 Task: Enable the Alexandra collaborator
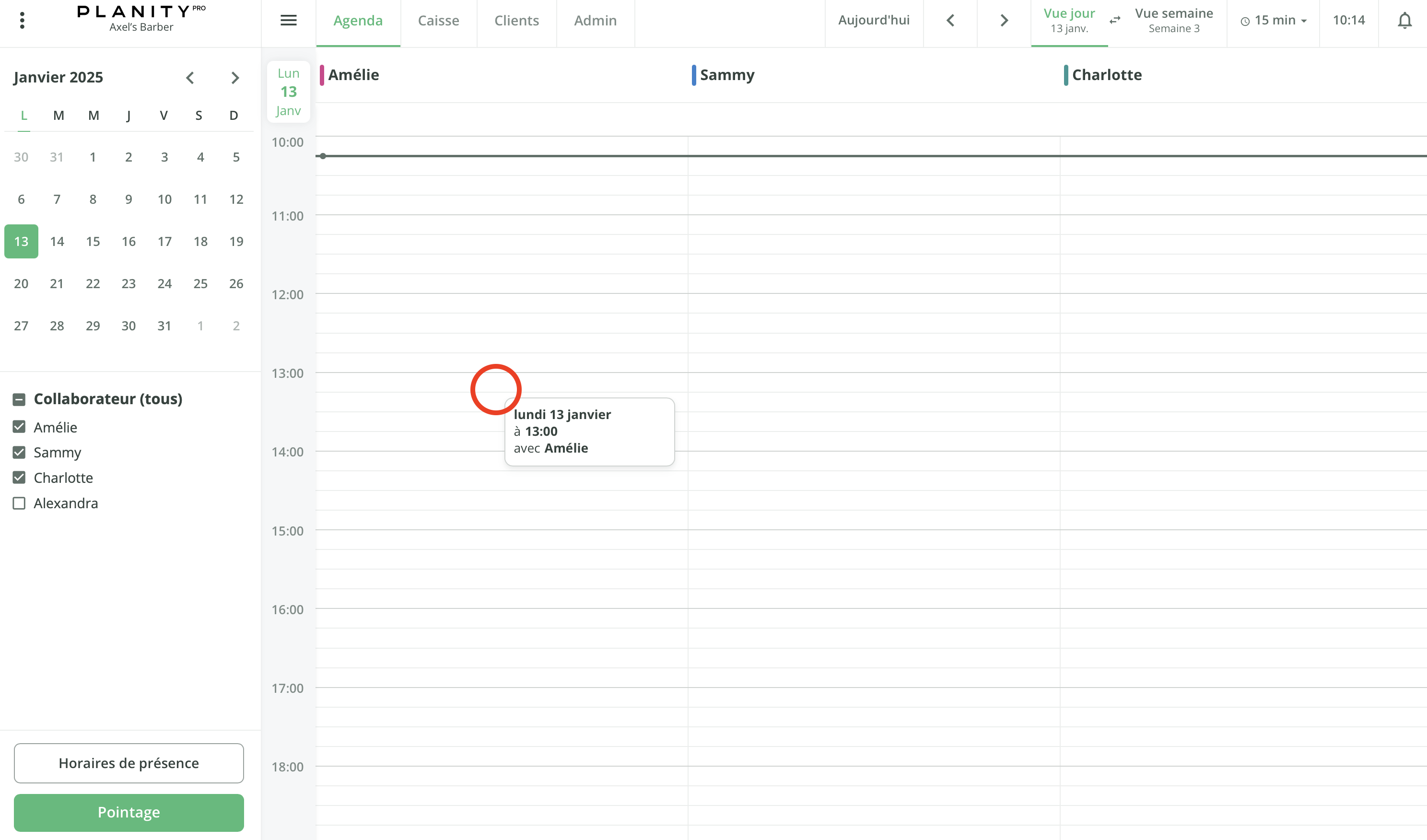[19, 502]
